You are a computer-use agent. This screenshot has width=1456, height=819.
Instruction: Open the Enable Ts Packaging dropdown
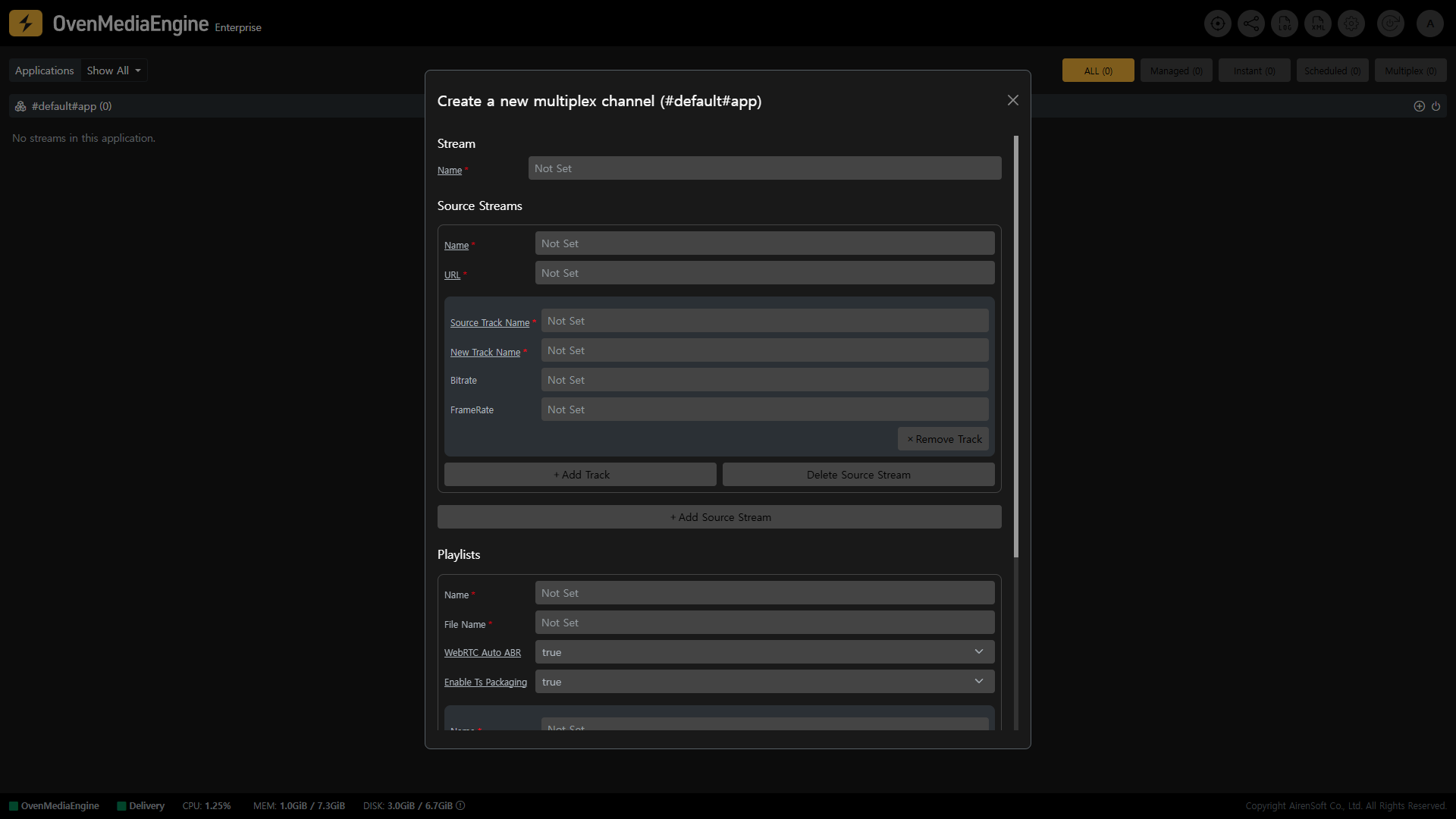click(x=764, y=682)
